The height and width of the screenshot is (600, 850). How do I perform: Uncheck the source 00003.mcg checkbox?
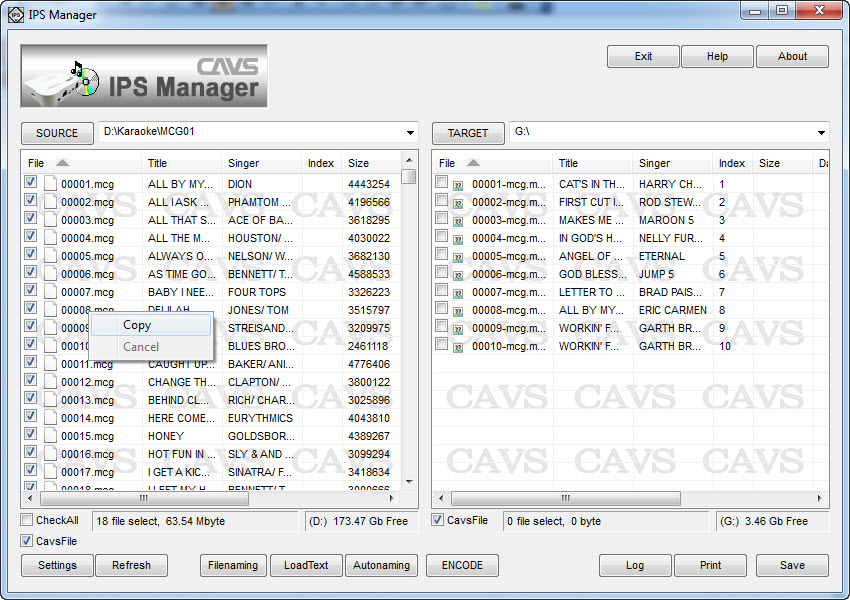(x=31, y=219)
